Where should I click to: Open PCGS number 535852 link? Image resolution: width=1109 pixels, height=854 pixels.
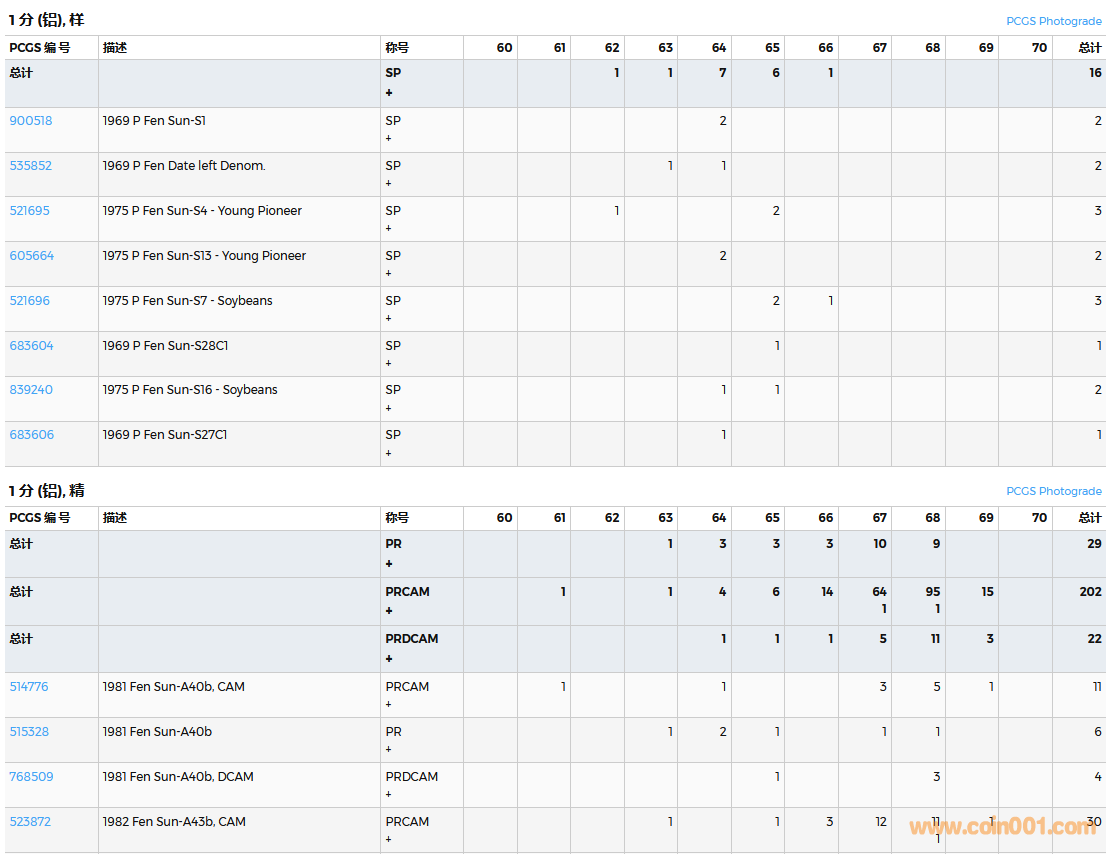31,166
